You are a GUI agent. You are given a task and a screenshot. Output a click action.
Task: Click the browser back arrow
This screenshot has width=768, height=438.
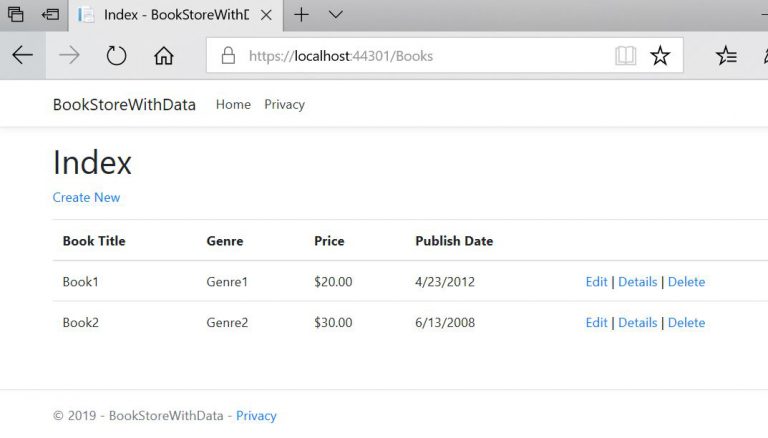(22, 56)
